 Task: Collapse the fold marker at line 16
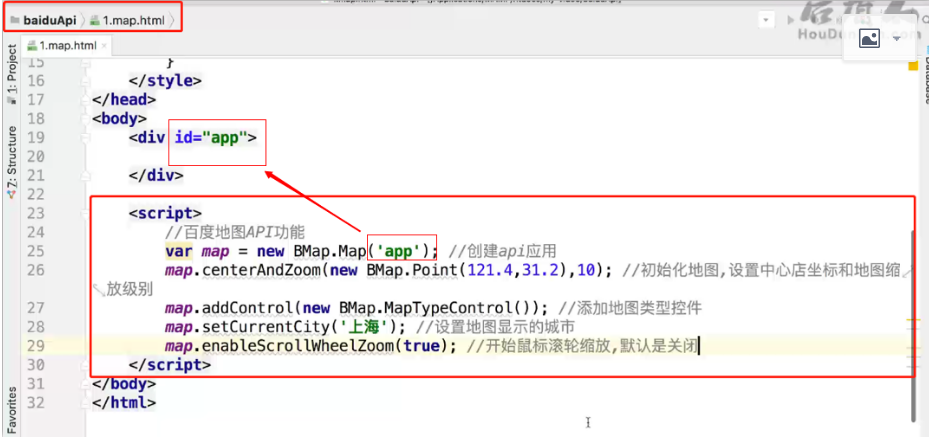point(87,81)
